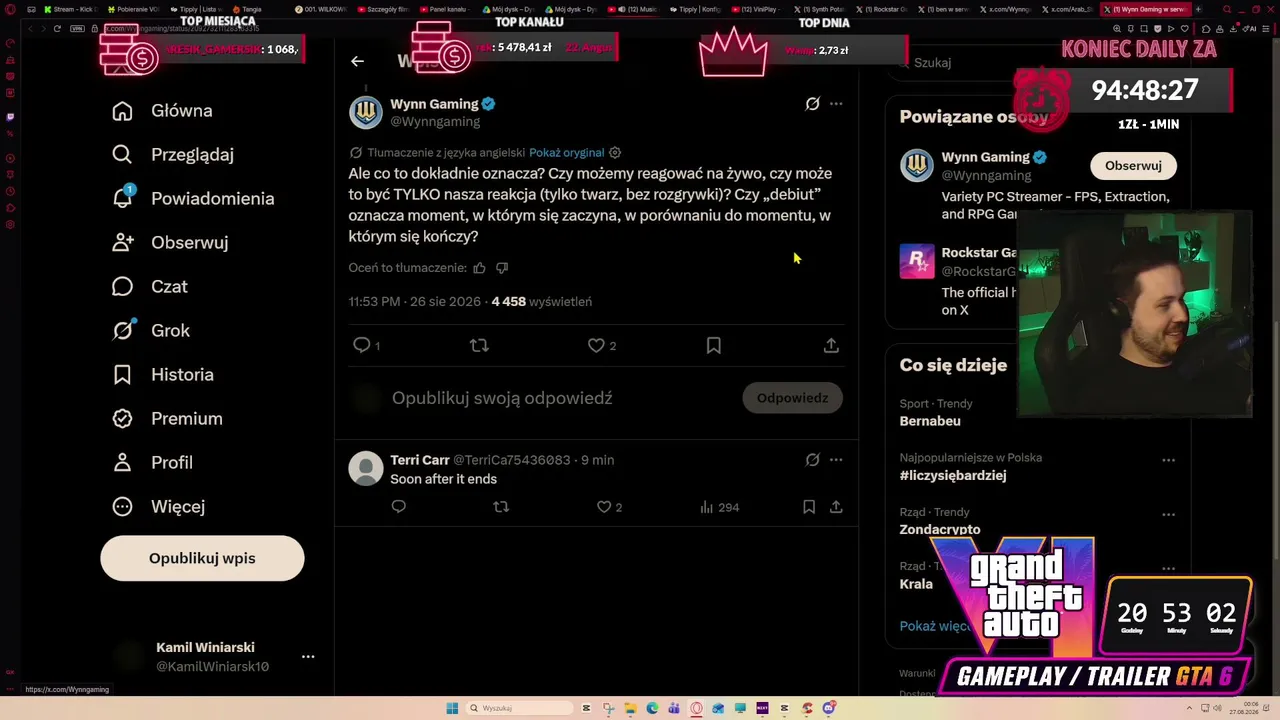The width and height of the screenshot is (1280, 720).
Task: Switch to the x.com/Arab browser tab
Action: 1066,9
